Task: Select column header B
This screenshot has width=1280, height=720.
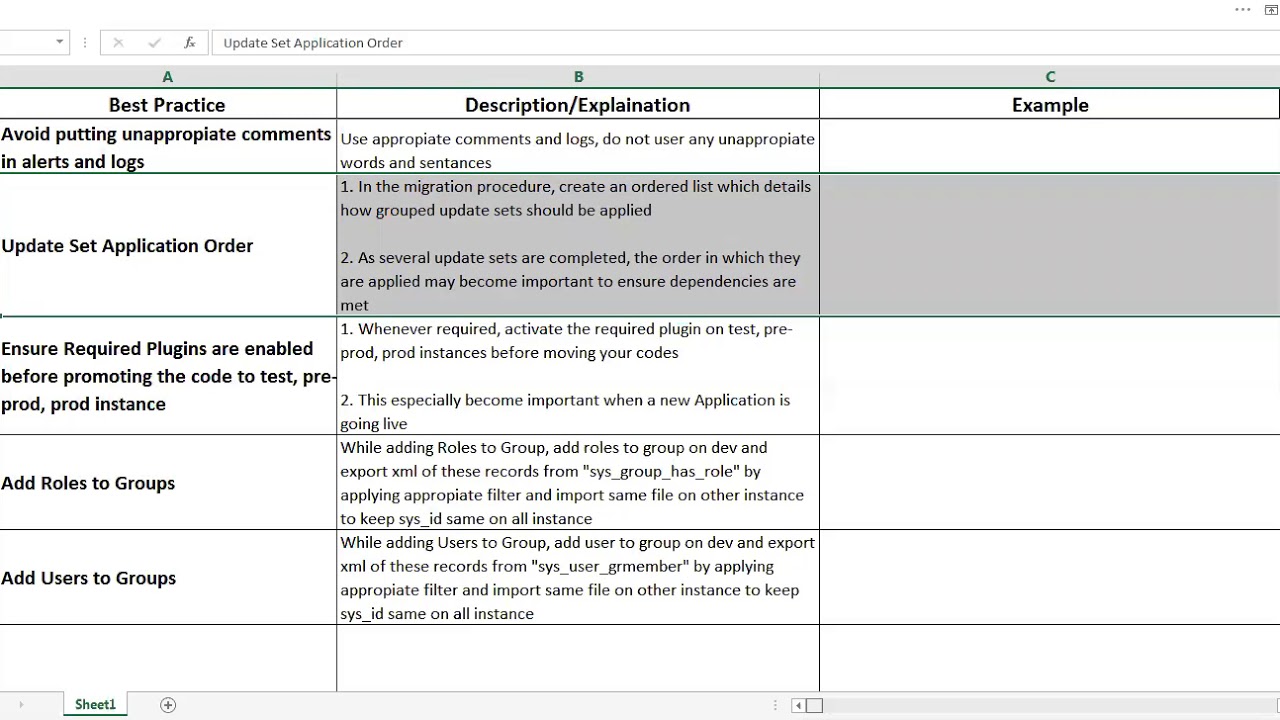Action: point(578,76)
